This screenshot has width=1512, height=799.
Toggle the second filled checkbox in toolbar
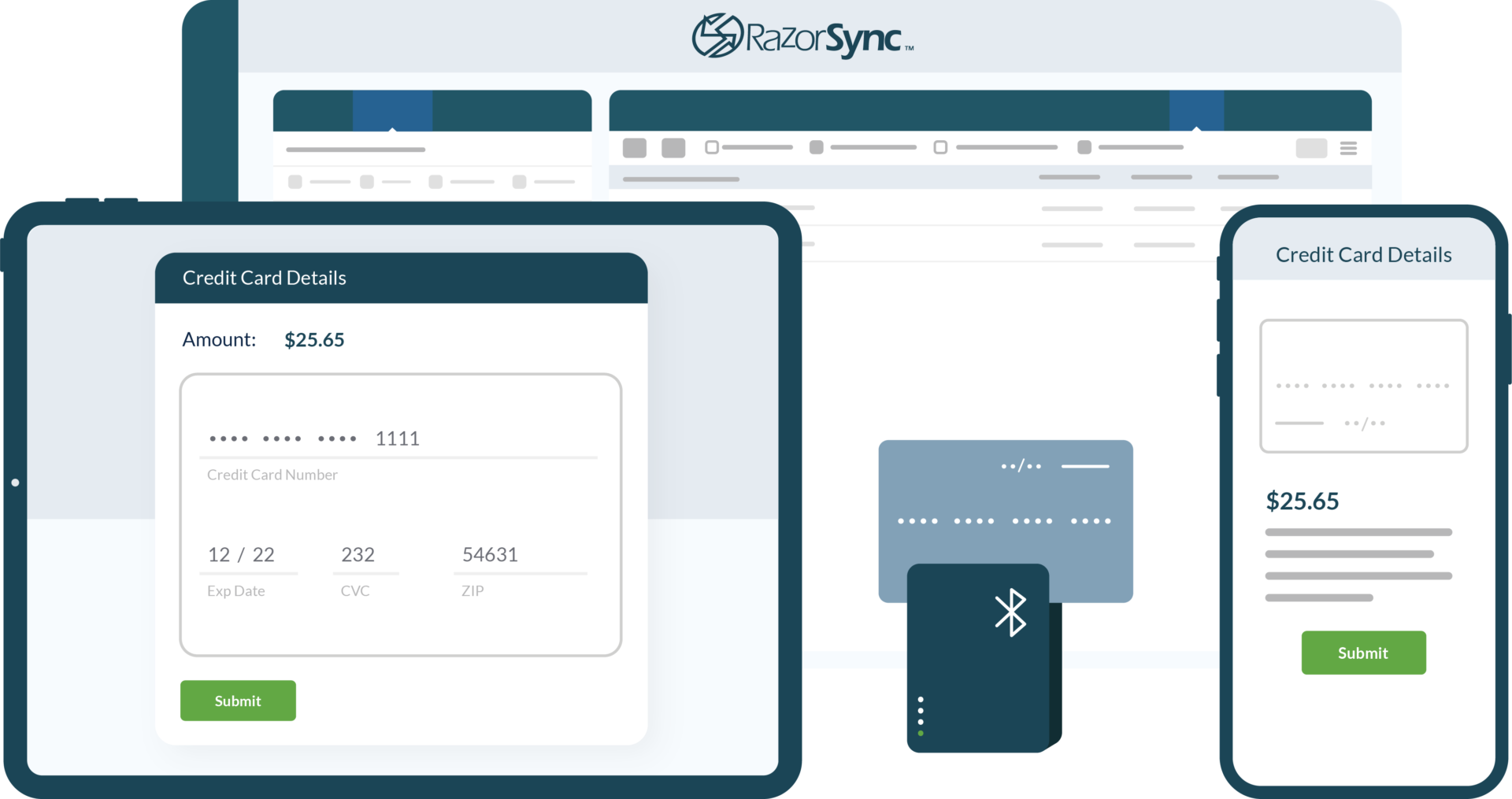817,147
